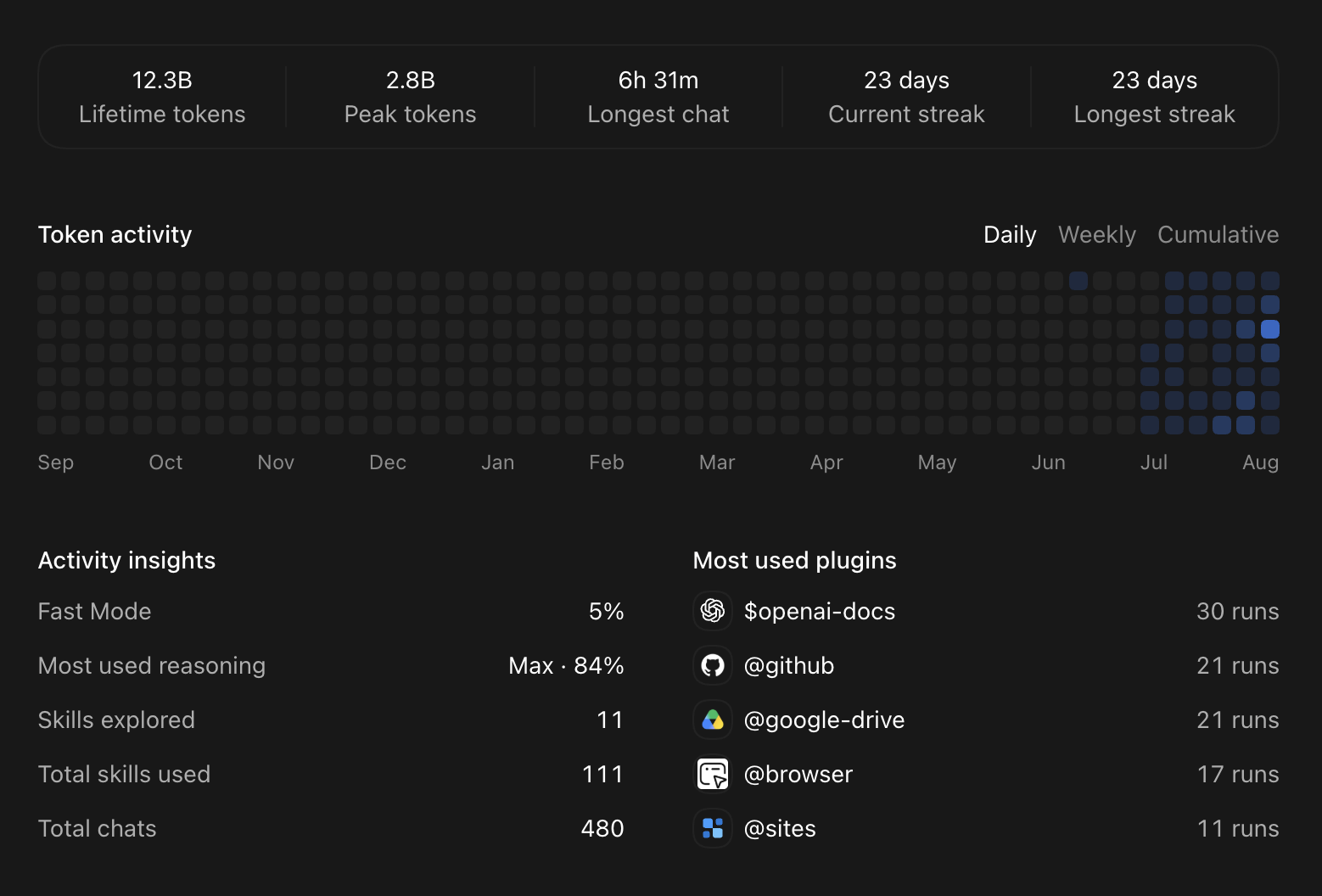The image size is (1322, 896).
Task: Click the Max · 84% value
Action: [x=566, y=666]
